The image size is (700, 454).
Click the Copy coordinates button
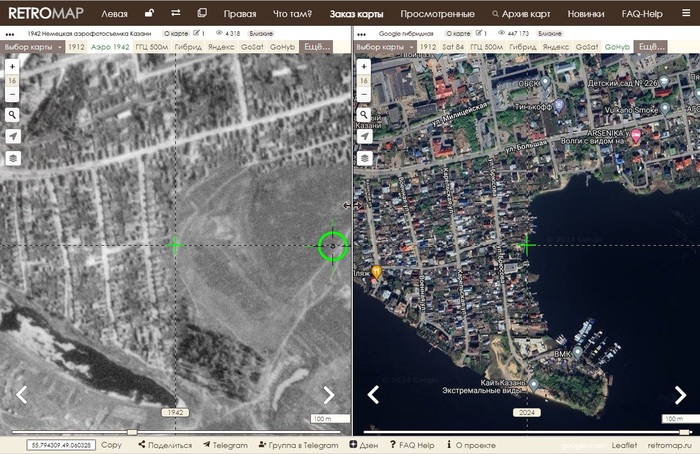pos(111,445)
